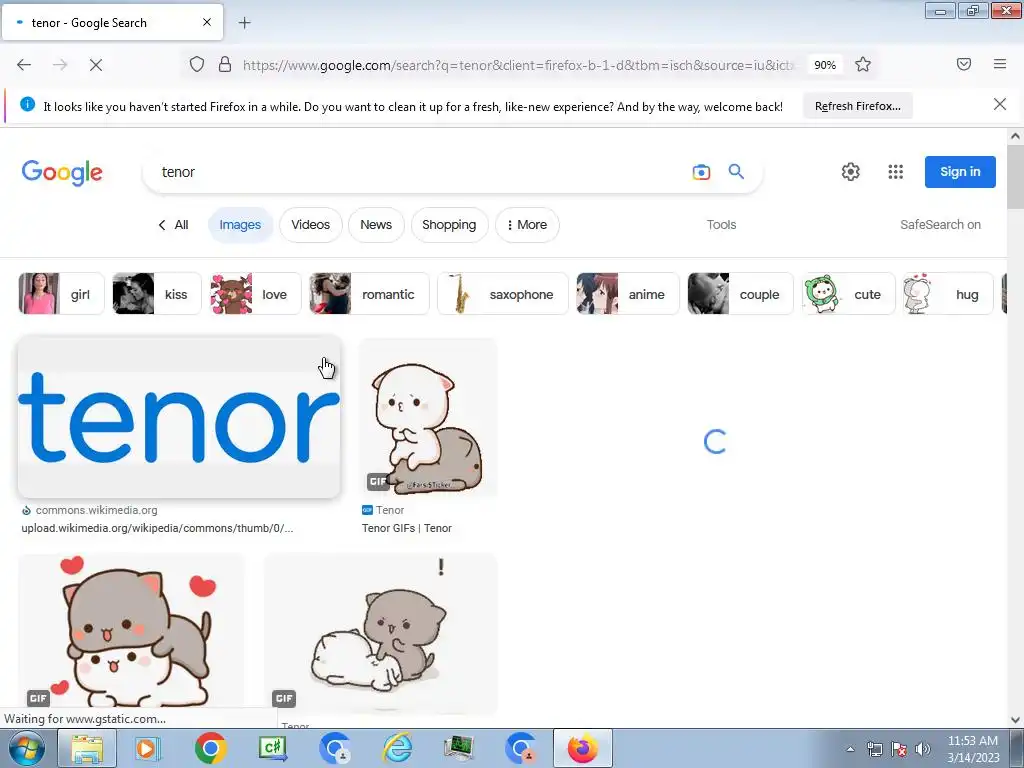
Task: Filter images by the love chip
Action: [255, 294]
